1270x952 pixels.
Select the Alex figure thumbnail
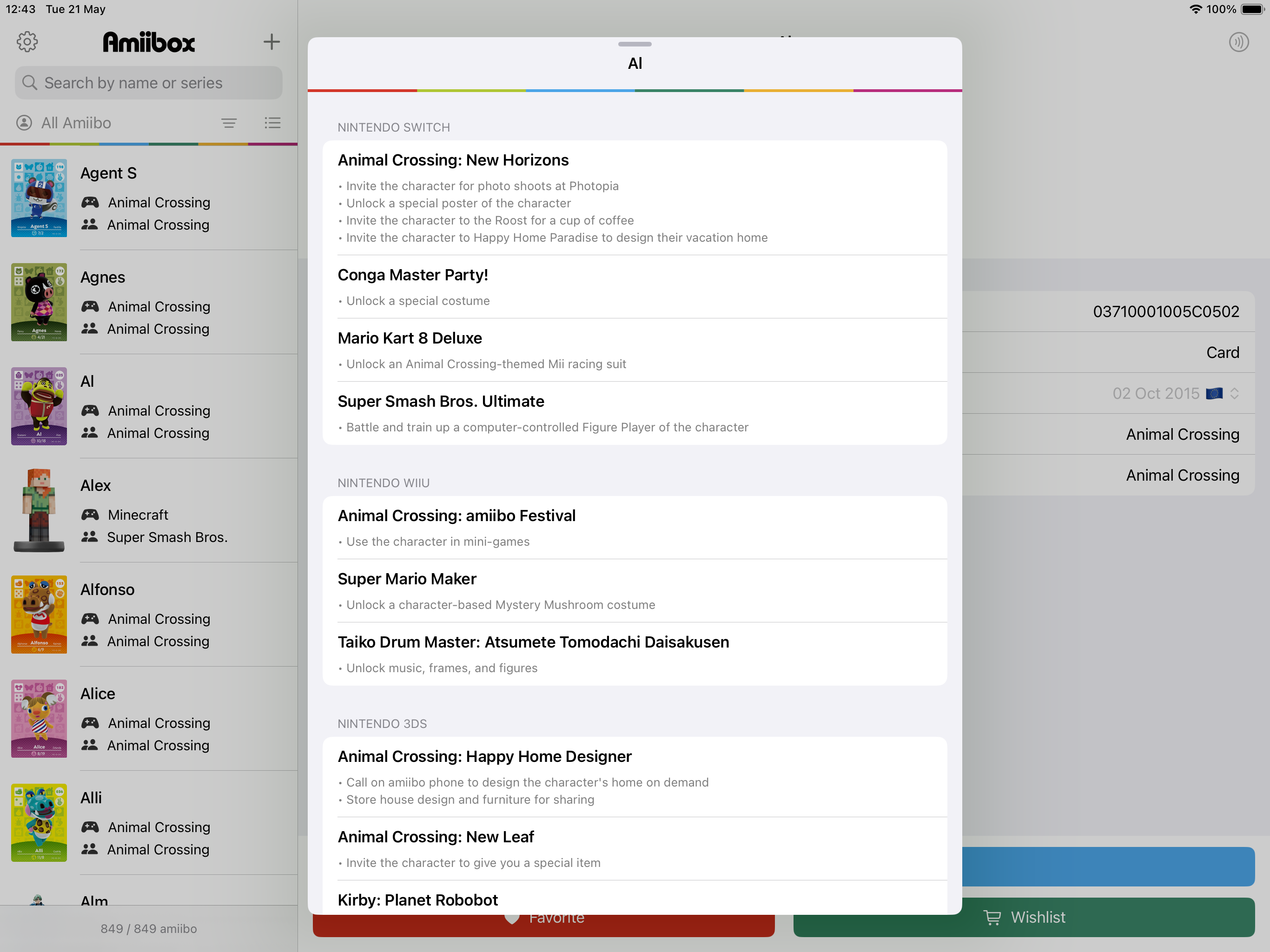pyautogui.click(x=39, y=510)
